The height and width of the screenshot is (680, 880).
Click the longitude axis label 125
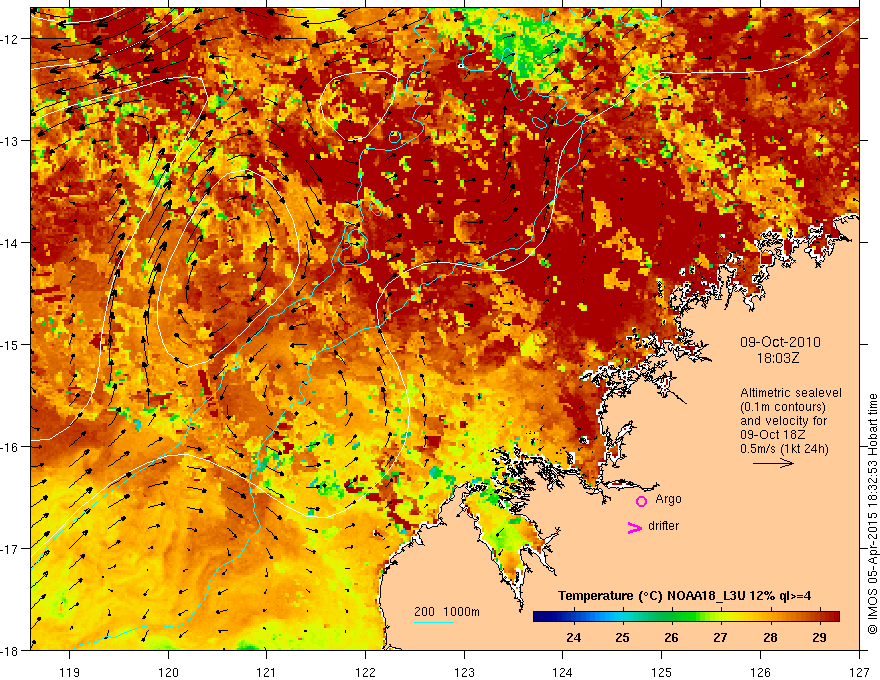(x=662, y=672)
